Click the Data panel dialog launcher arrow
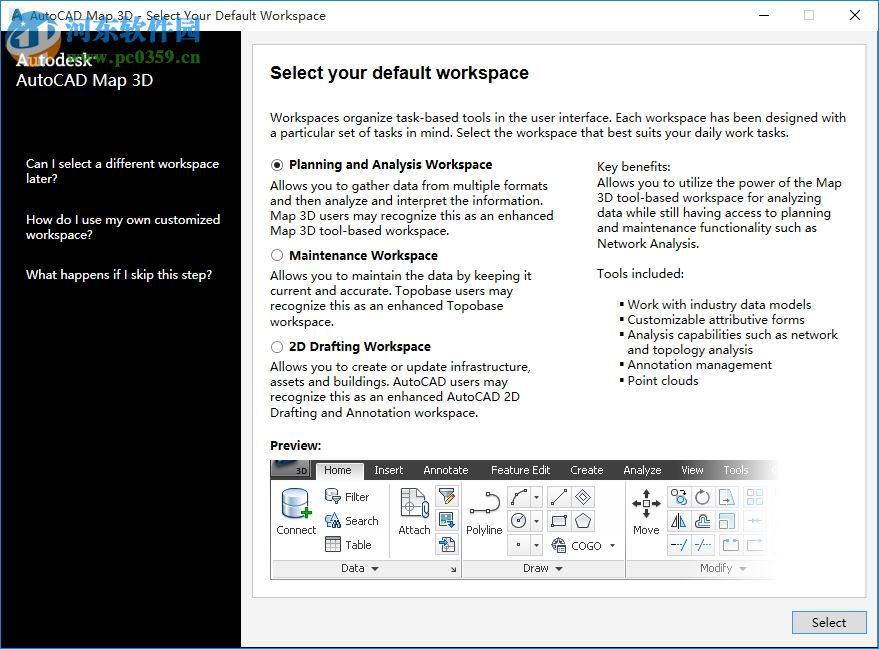Screen dimensions: 879x649 coord(454,567)
